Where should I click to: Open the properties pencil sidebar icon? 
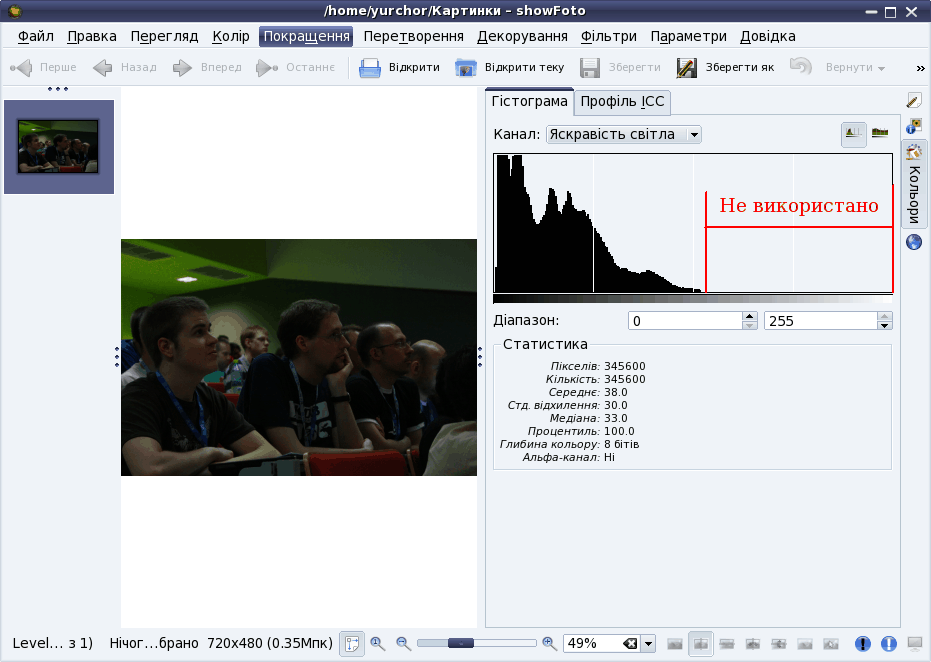coord(913,101)
